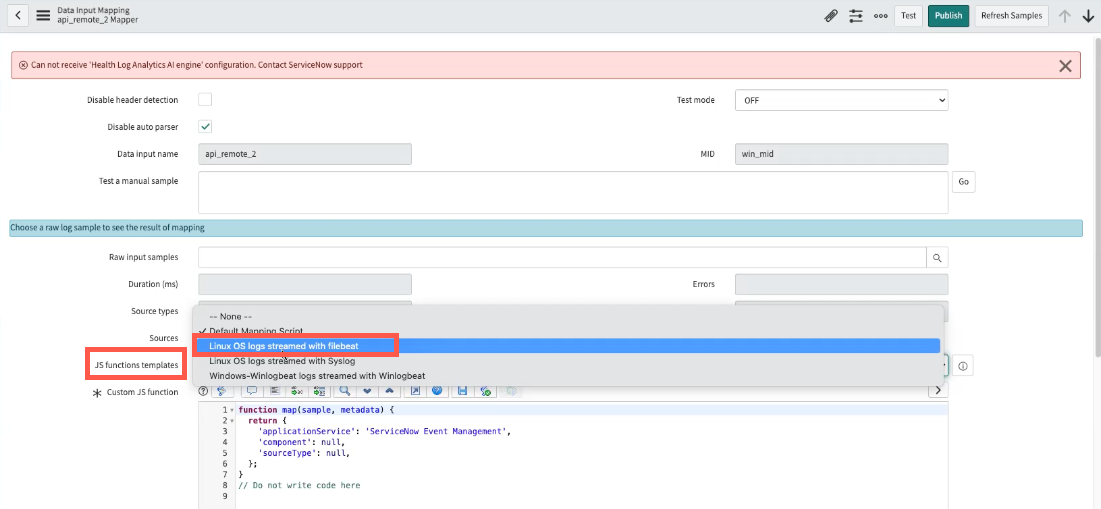Click the Go button
This screenshot has height=509, width=1101.
963,182
